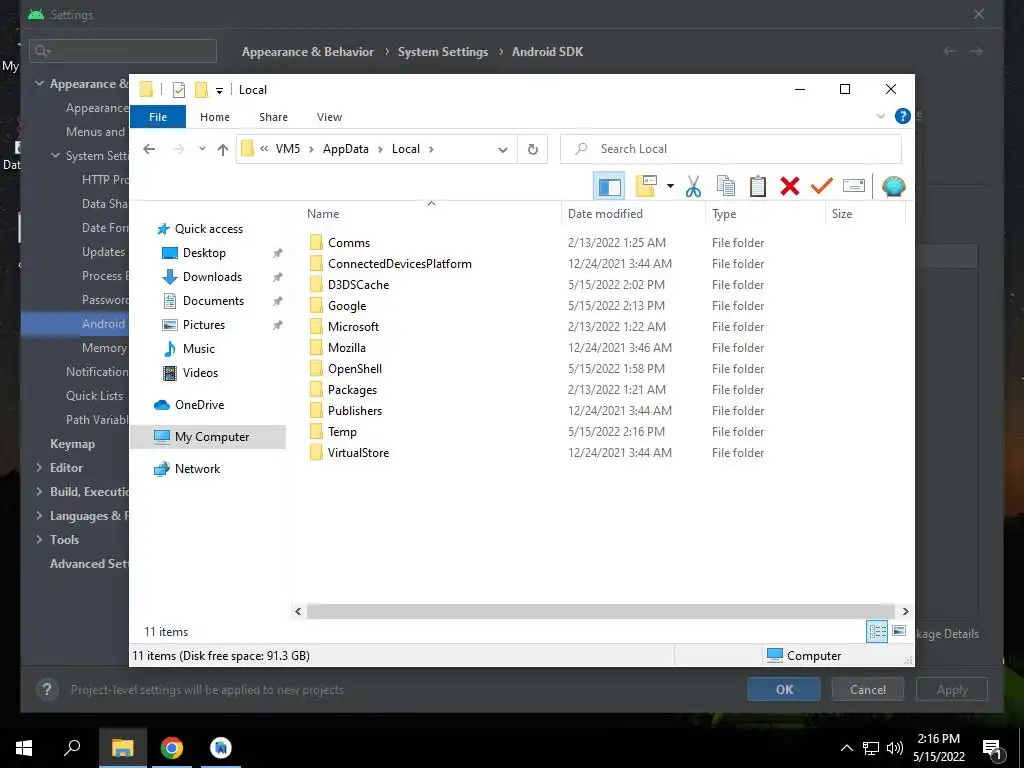Open the File tab

pos(158,117)
